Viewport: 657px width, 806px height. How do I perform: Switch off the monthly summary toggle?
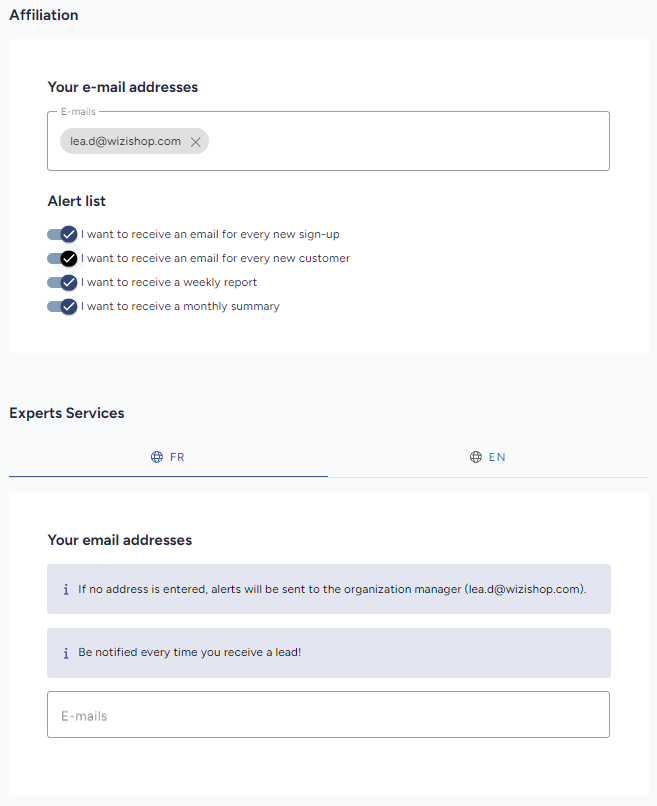62,306
